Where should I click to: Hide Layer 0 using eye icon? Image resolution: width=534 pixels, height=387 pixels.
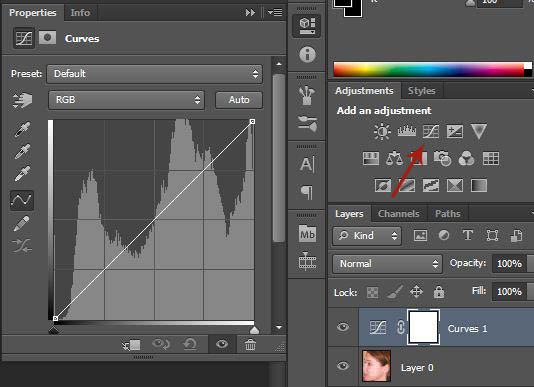343,366
